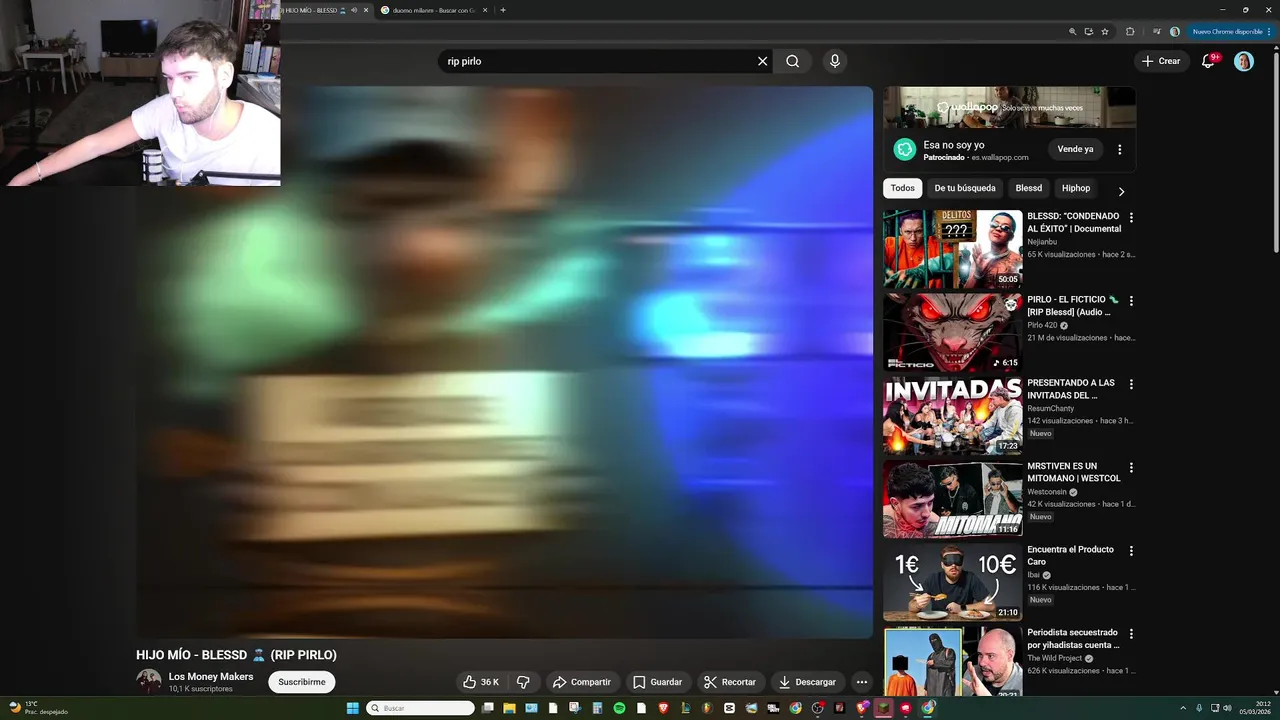Screen dimensions: 1280x720
Task: Click the Recortar button
Action: 730,682
